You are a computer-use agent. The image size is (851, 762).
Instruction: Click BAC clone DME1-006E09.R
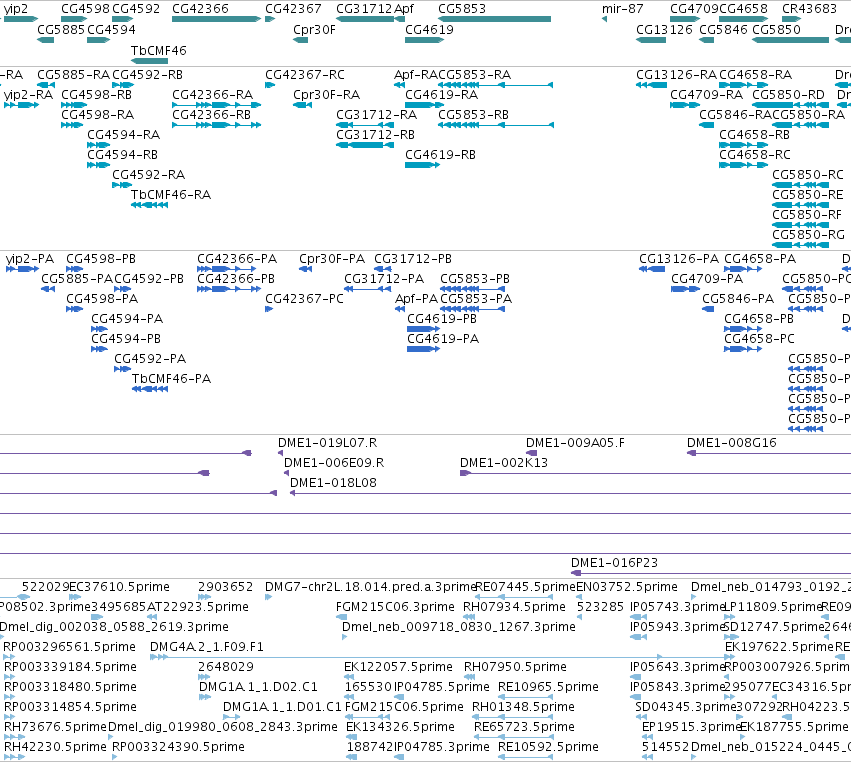click(334, 462)
